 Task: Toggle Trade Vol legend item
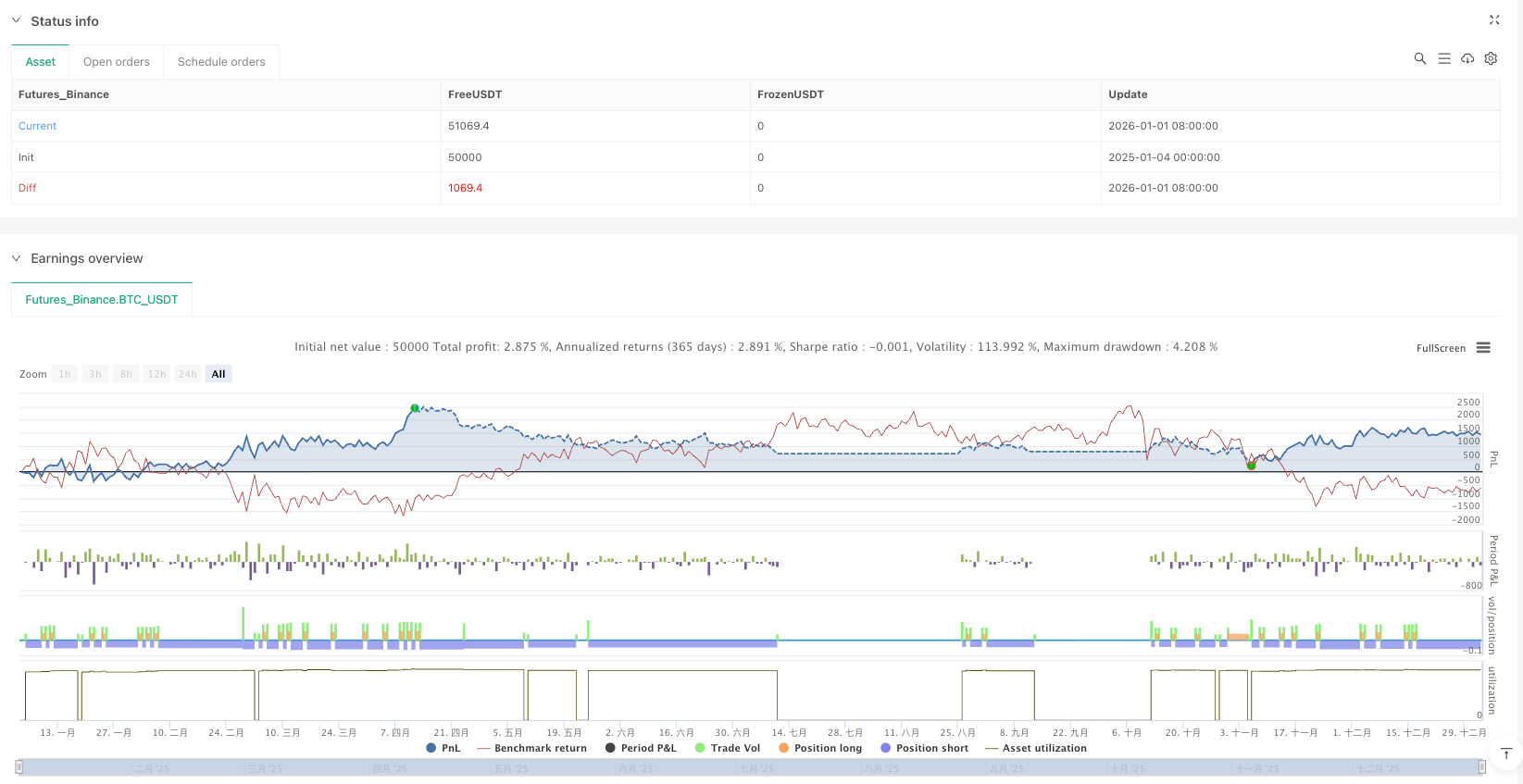tap(727, 748)
